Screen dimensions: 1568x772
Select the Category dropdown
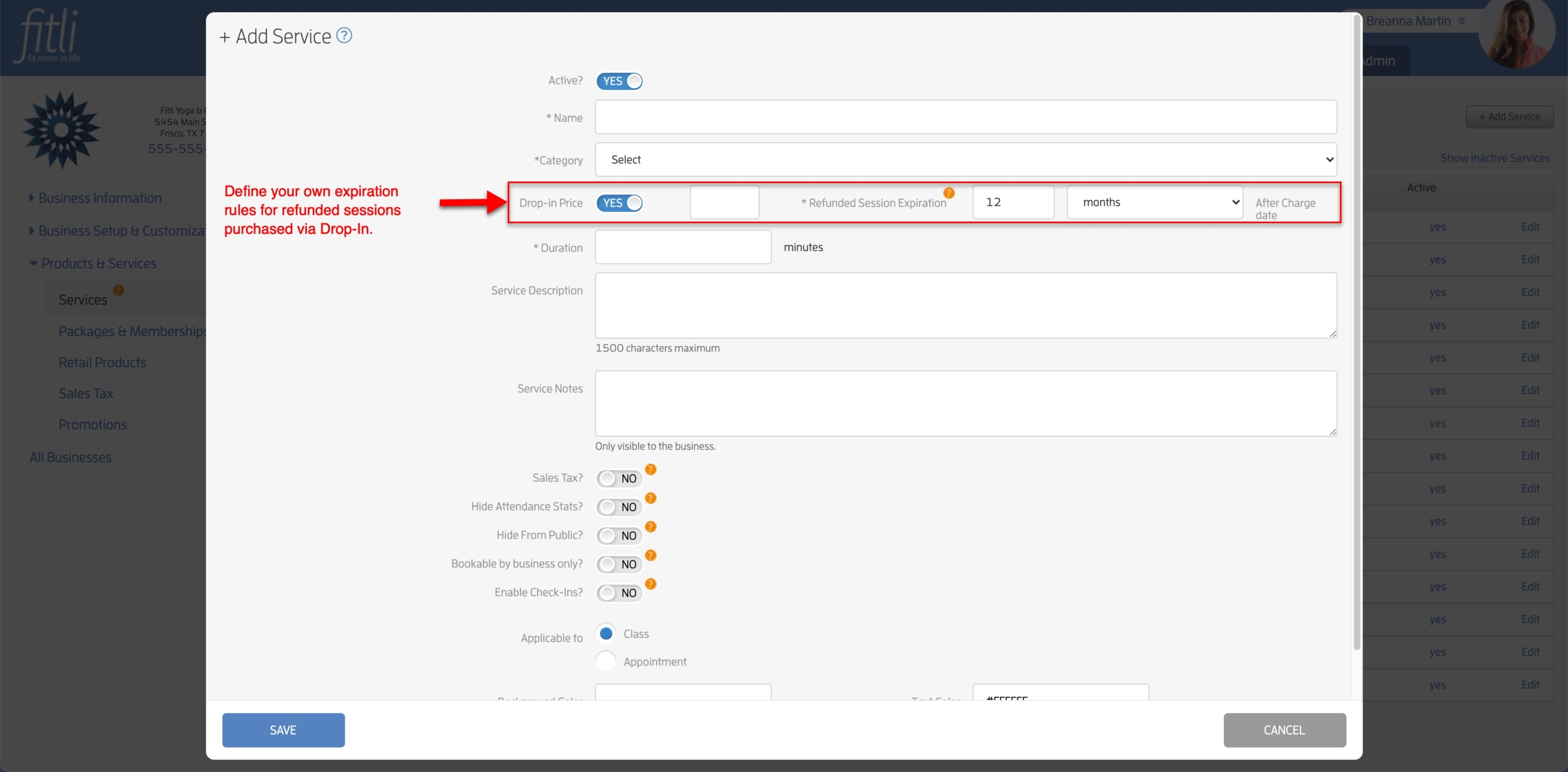tap(966, 159)
